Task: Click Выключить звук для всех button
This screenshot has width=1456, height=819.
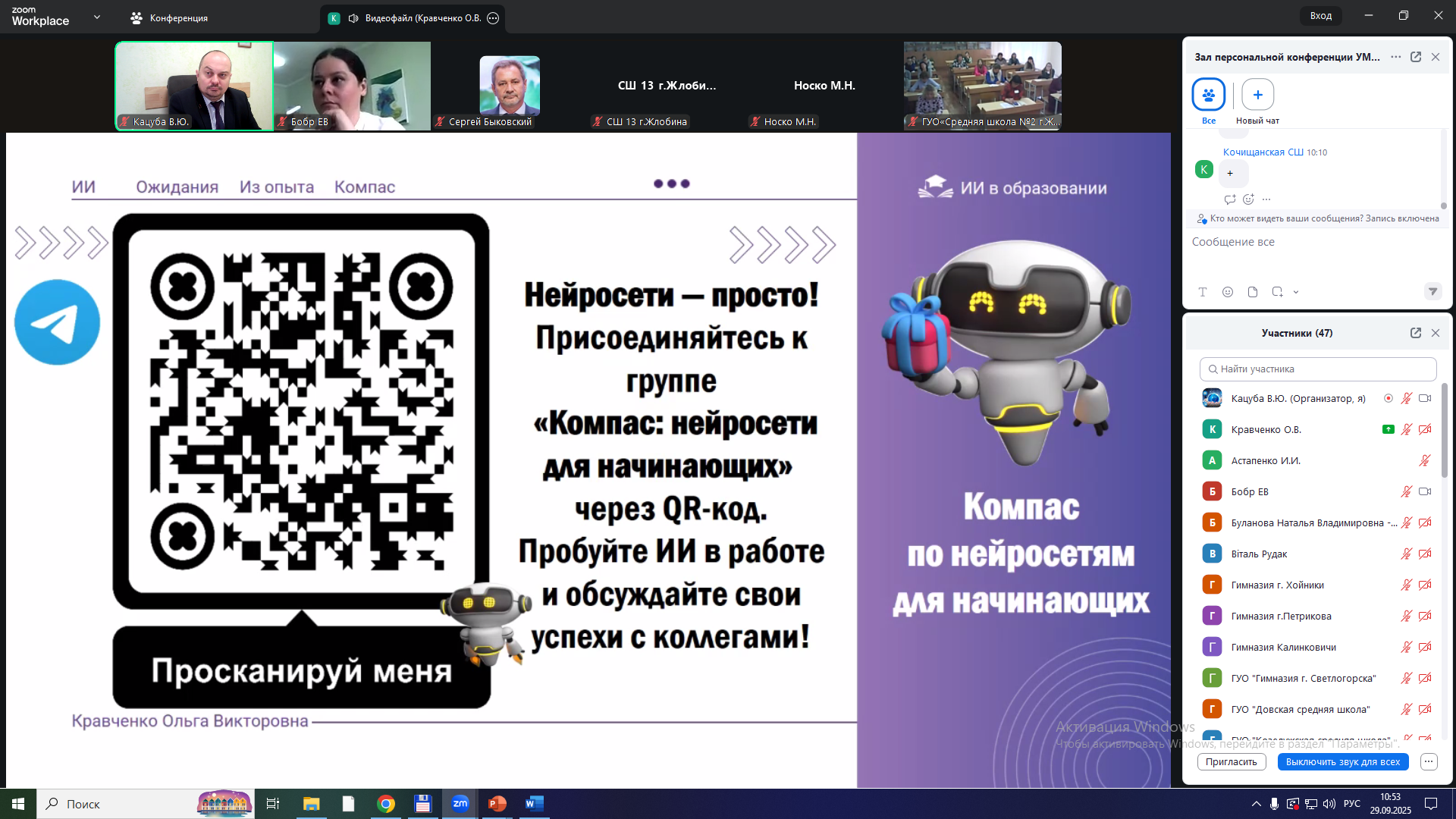Action: pos(1342,761)
